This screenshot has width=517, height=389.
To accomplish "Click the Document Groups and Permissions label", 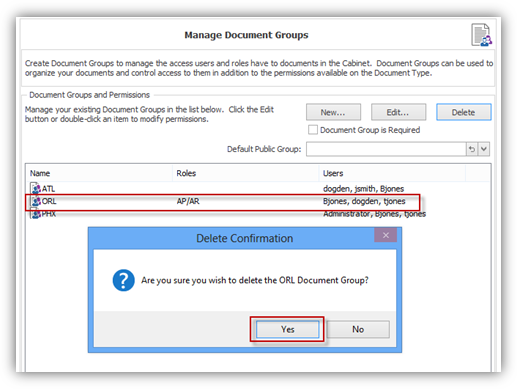I will [x=89, y=95].
